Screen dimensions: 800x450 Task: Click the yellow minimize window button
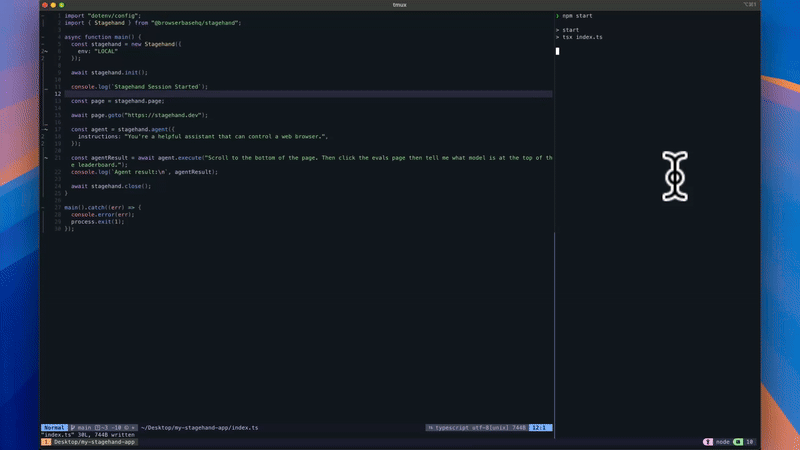(x=53, y=5)
